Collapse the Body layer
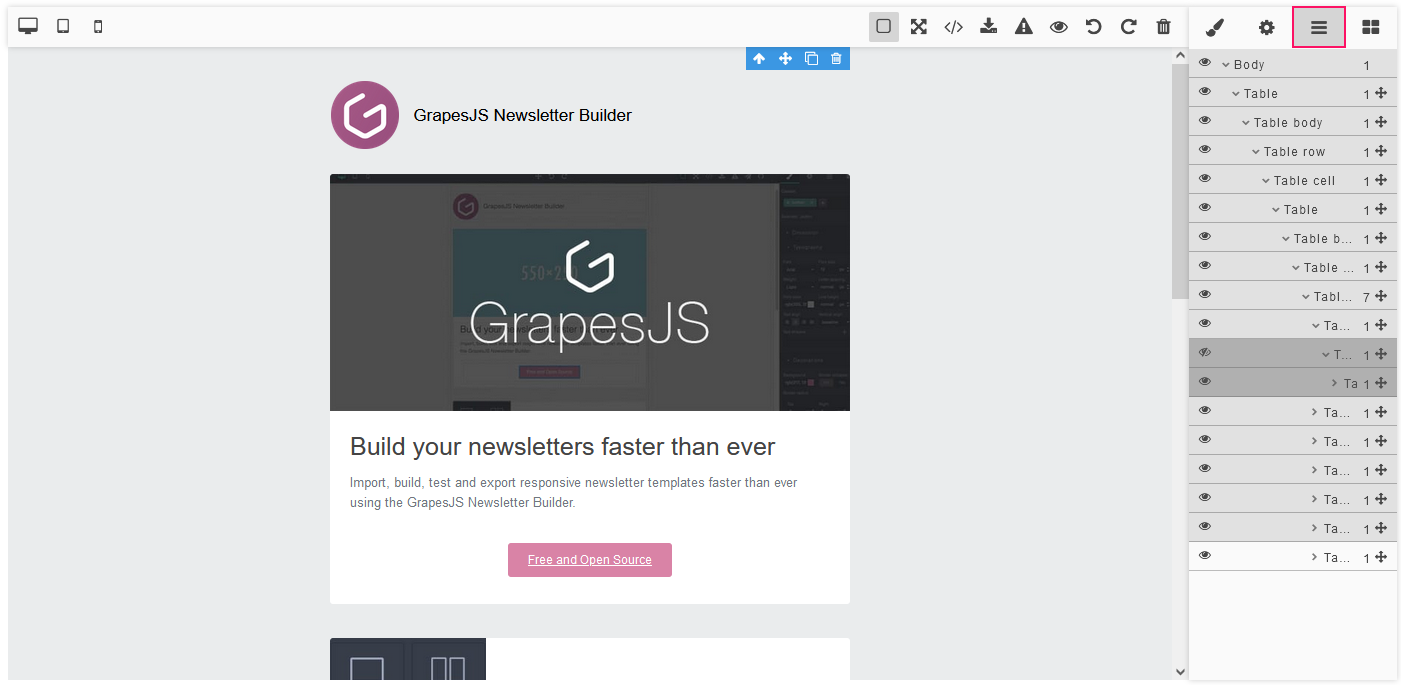Viewport: 1401px width, 685px height. pos(1226,65)
